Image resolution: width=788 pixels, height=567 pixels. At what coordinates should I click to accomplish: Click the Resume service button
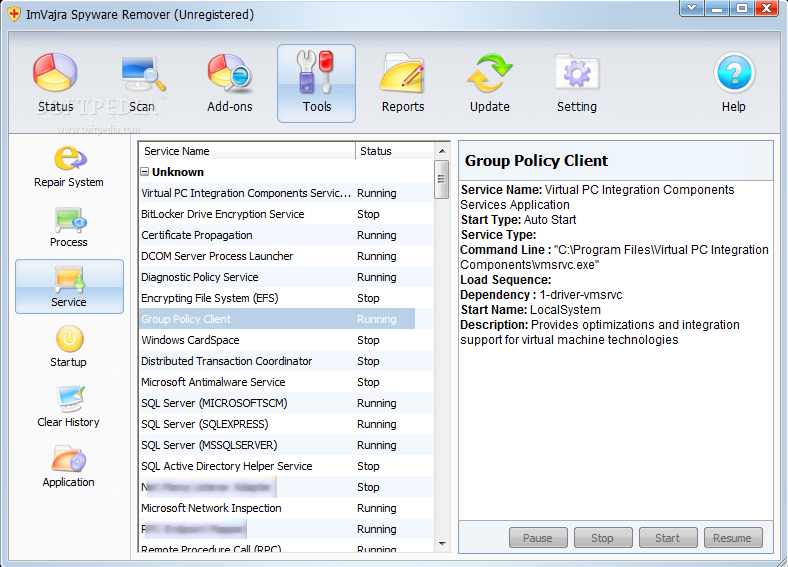(x=733, y=538)
